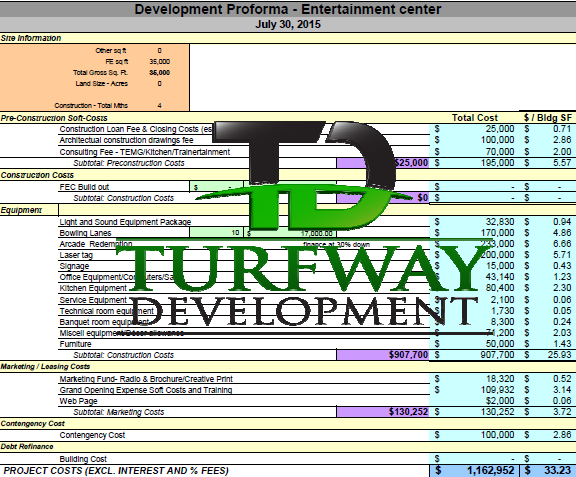Select the Contengency Cost amount 100,000

497,435
